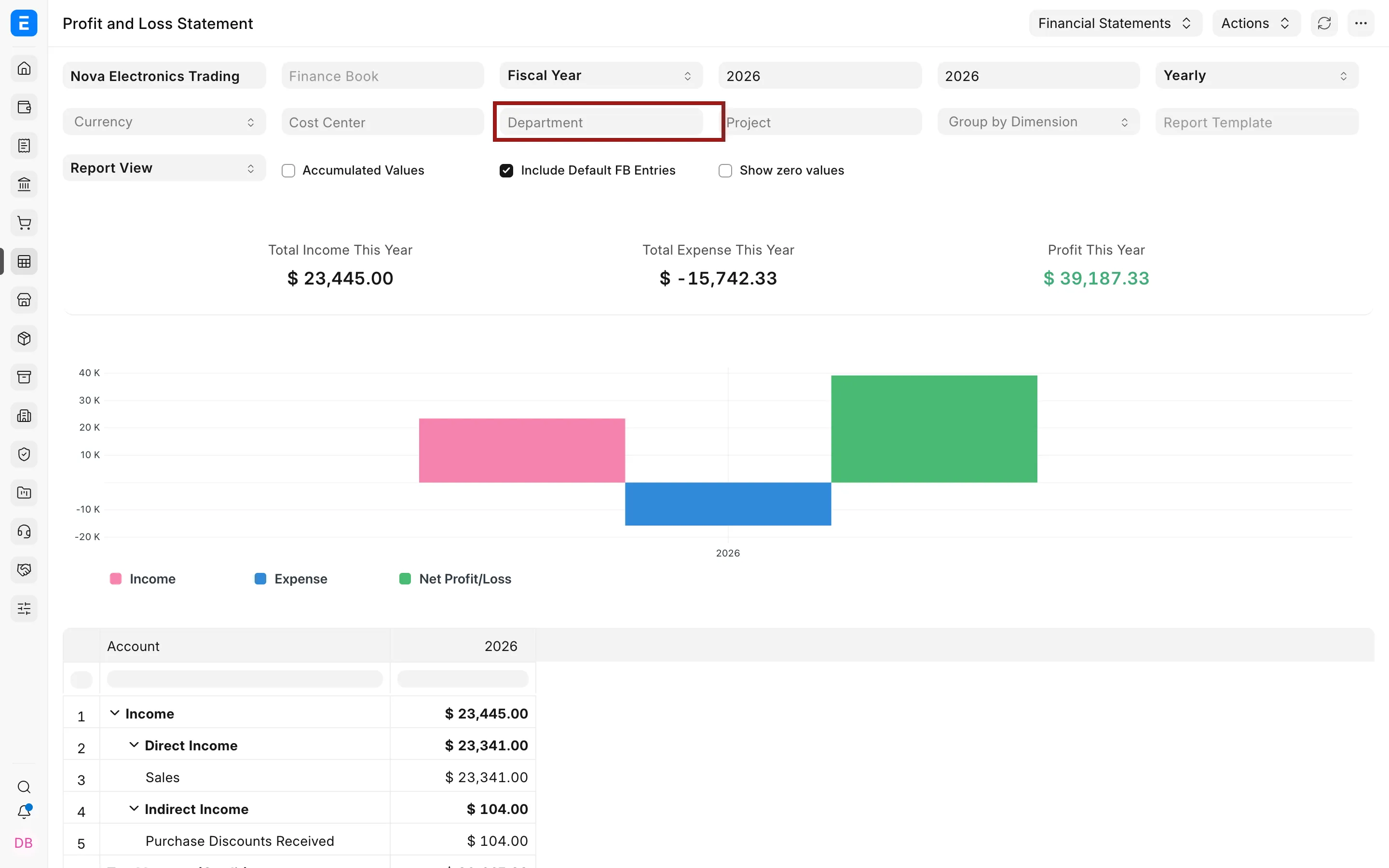The height and width of the screenshot is (868, 1389).
Task: Refresh the report with the reload icon
Action: [1324, 23]
